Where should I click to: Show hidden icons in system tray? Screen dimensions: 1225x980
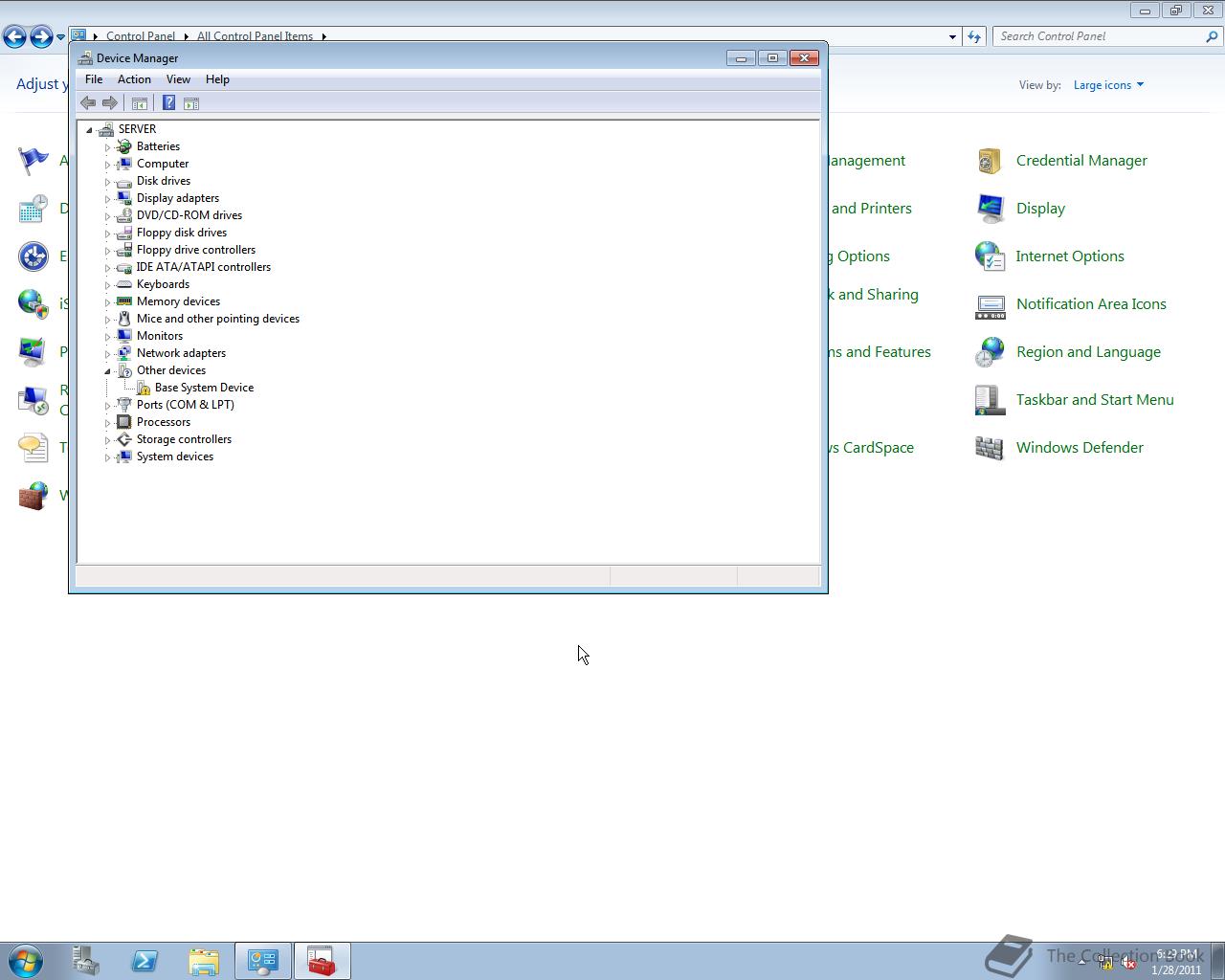coord(1082,963)
